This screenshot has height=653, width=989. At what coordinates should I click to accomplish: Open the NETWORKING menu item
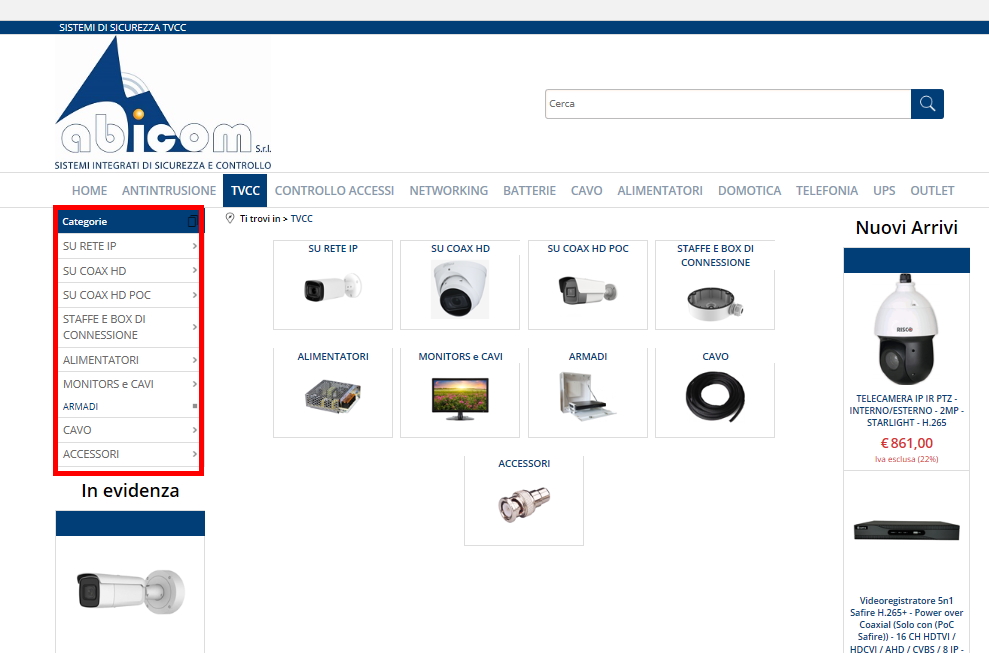(448, 191)
